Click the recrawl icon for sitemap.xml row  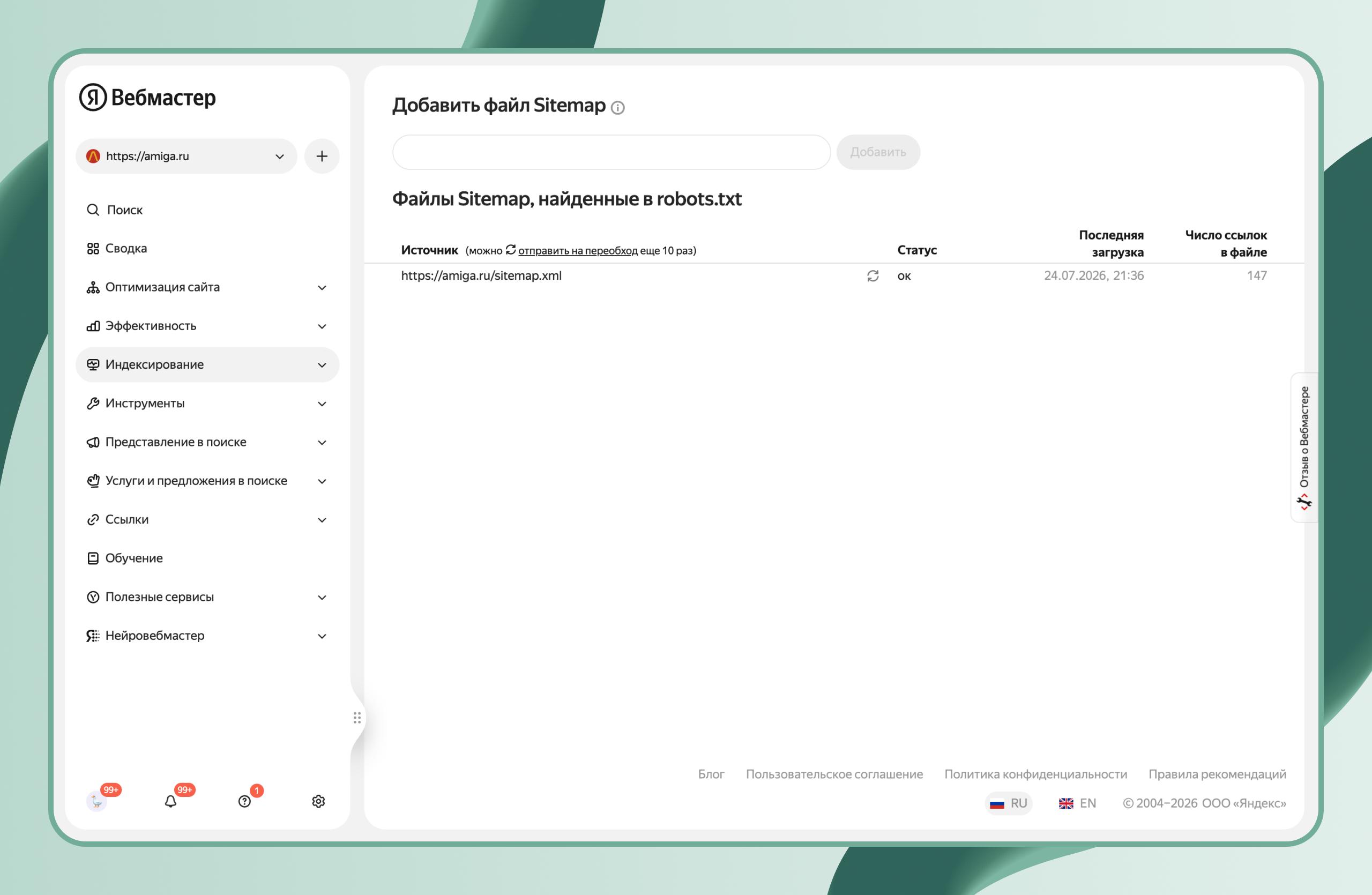(873, 276)
